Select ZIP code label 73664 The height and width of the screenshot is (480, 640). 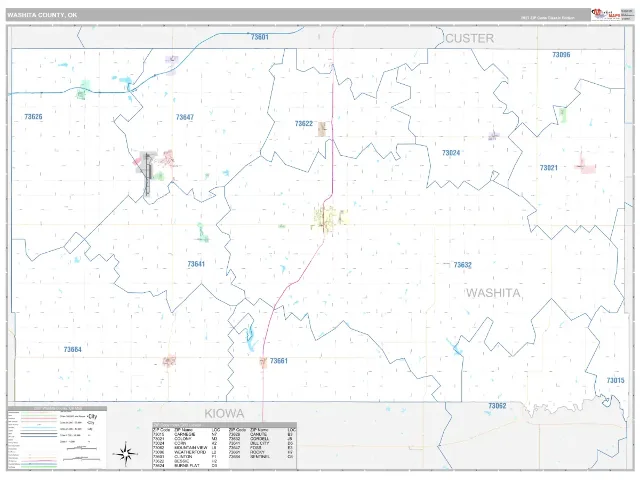[73, 349]
